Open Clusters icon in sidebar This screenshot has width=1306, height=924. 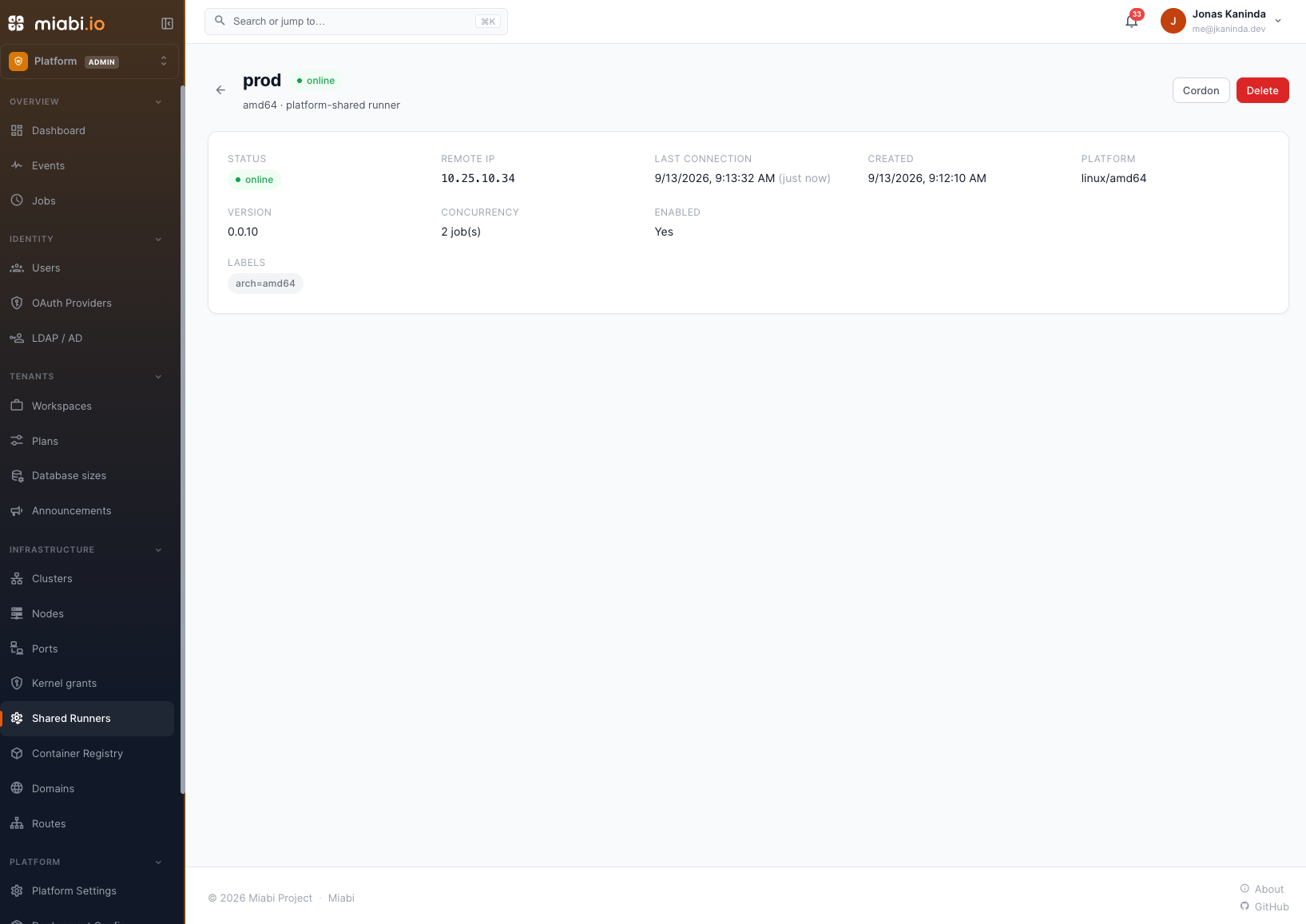(x=17, y=578)
